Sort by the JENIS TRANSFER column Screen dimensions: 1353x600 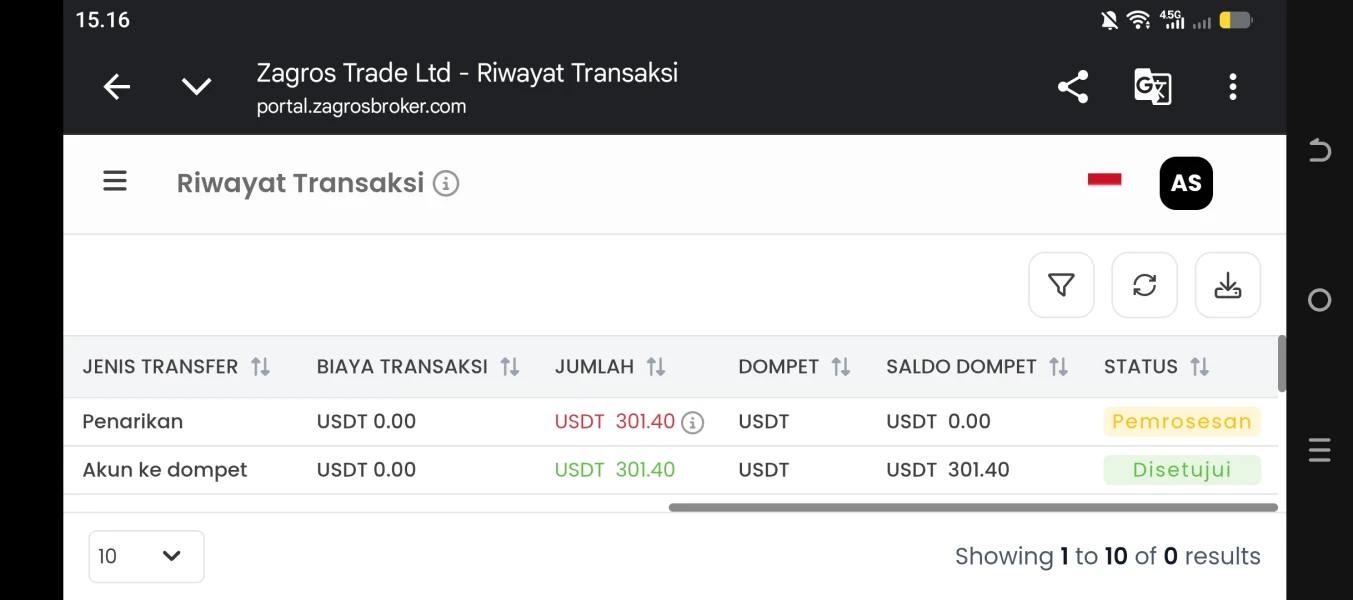177,367
